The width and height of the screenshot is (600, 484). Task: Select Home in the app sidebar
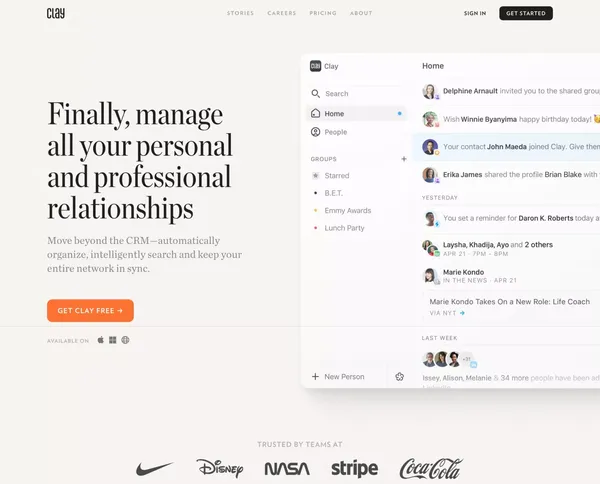pyautogui.click(x=356, y=114)
